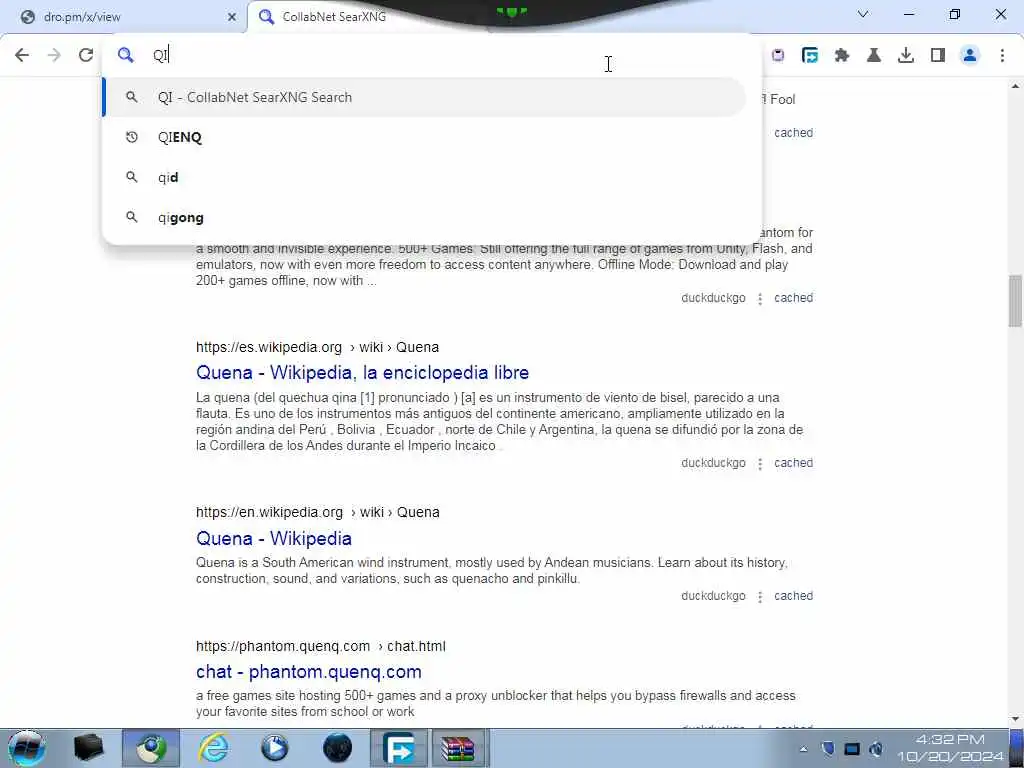The image size is (1024, 768).
Task: Go back to the previous page
Action: 22,56
